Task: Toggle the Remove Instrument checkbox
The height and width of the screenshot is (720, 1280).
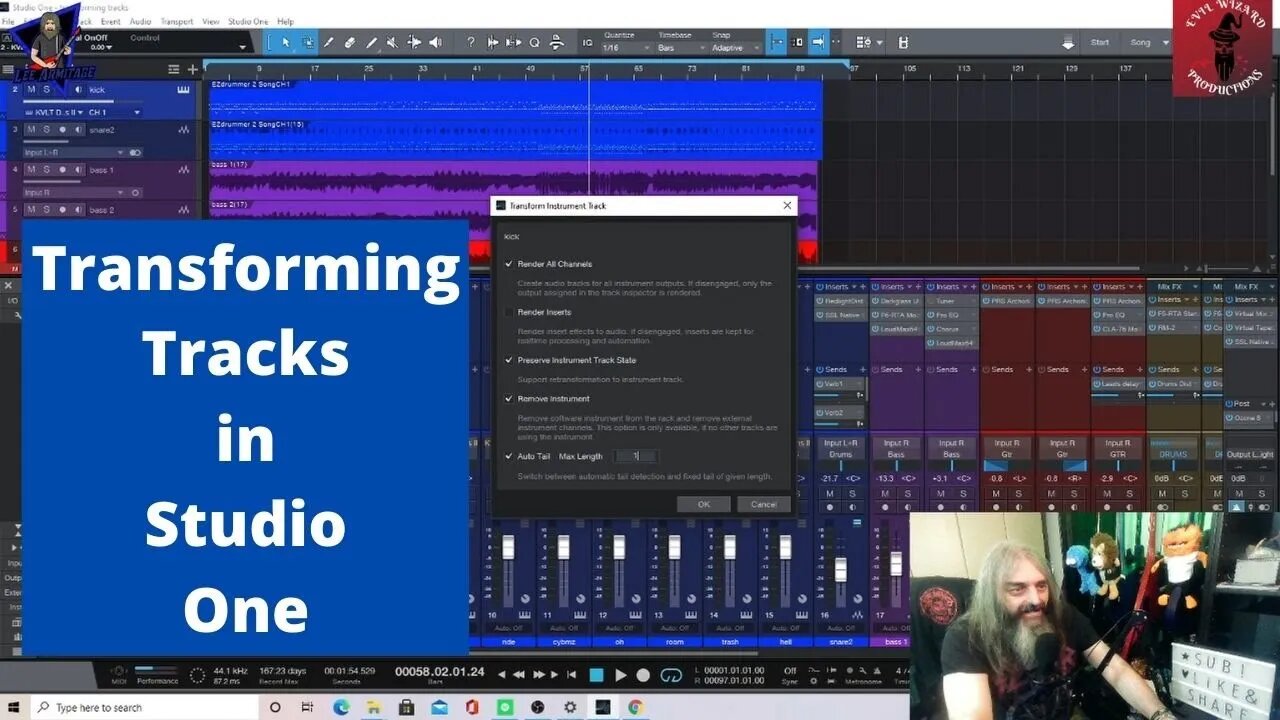Action: click(508, 398)
